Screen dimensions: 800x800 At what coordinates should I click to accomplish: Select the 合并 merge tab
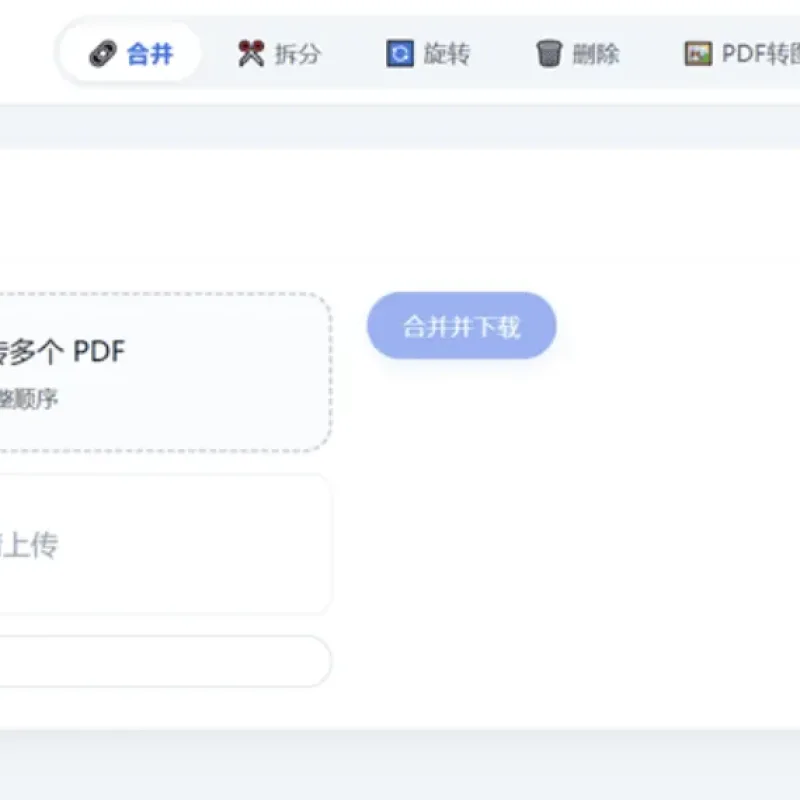click(x=131, y=53)
